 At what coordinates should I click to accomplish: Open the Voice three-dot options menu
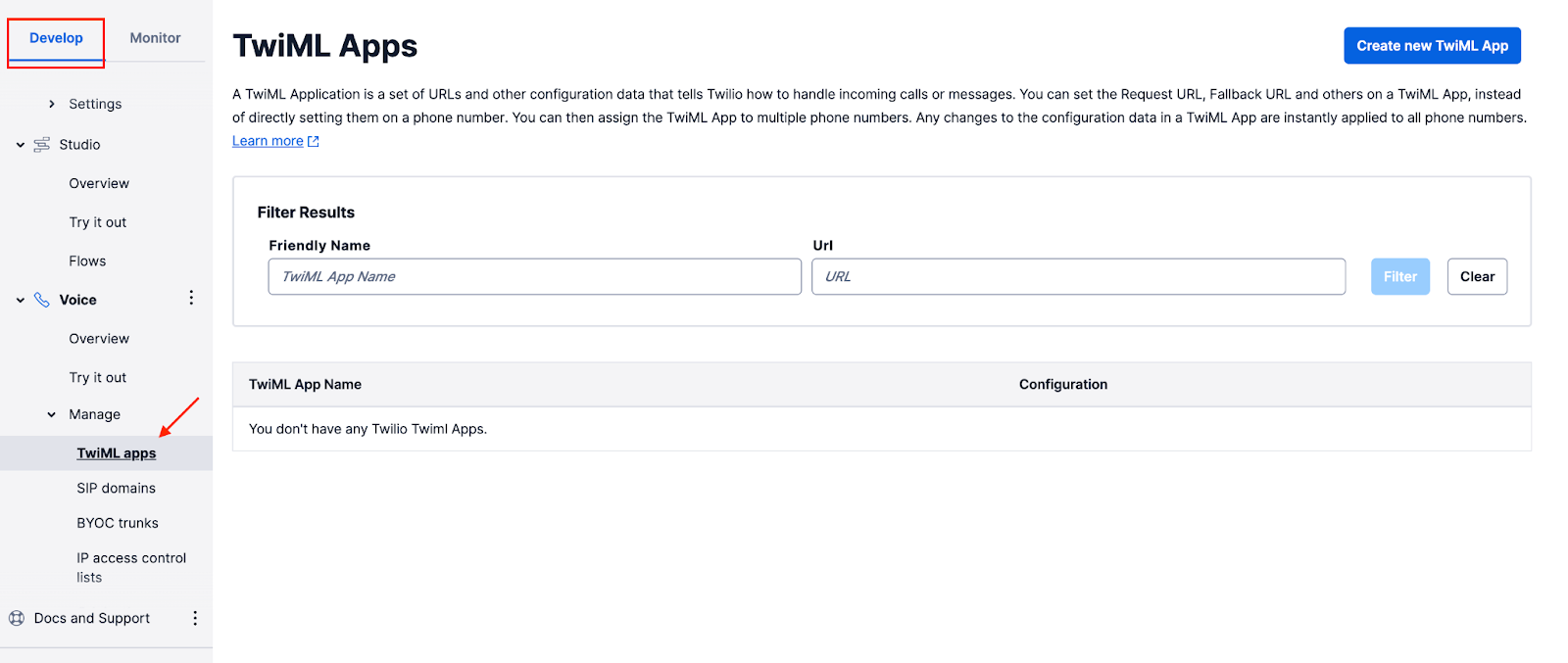pyautogui.click(x=191, y=298)
